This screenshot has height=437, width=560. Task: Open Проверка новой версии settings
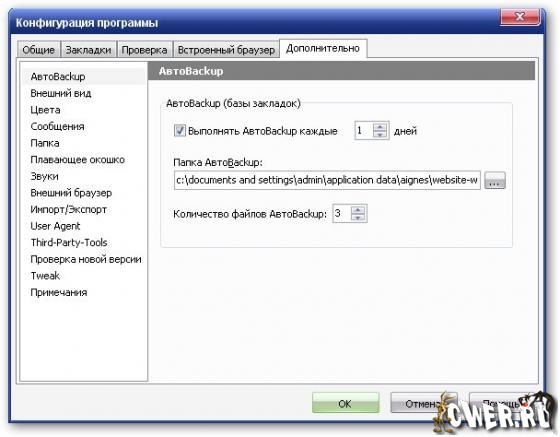coord(86,259)
